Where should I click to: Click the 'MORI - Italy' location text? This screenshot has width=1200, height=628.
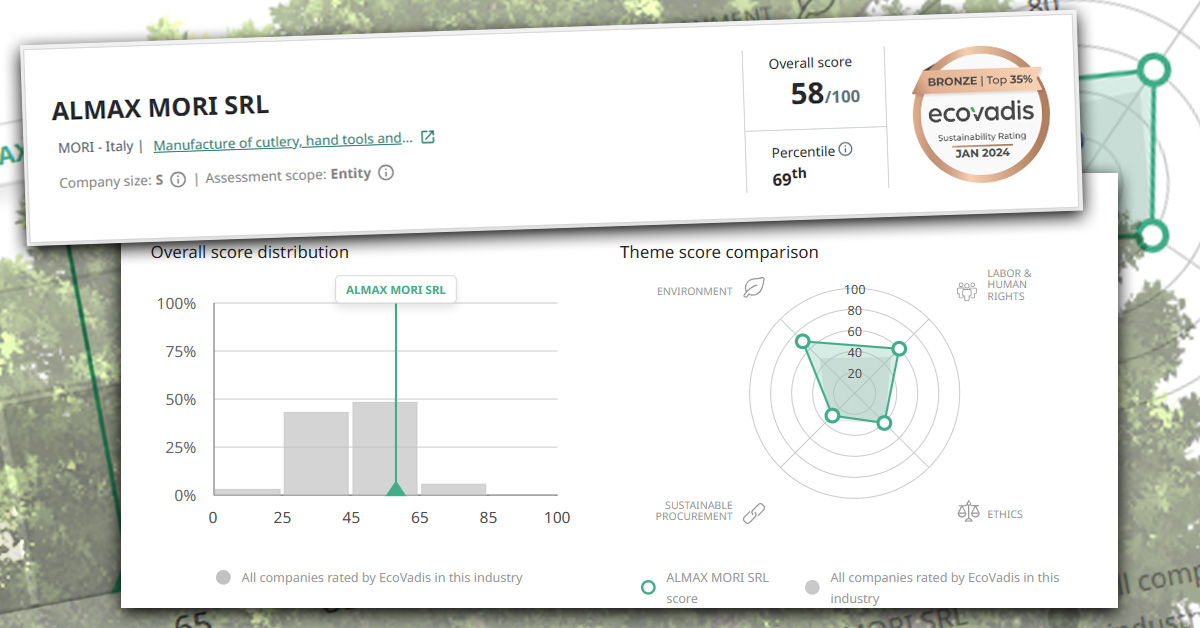pyautogui.click(x=95, y=147)
